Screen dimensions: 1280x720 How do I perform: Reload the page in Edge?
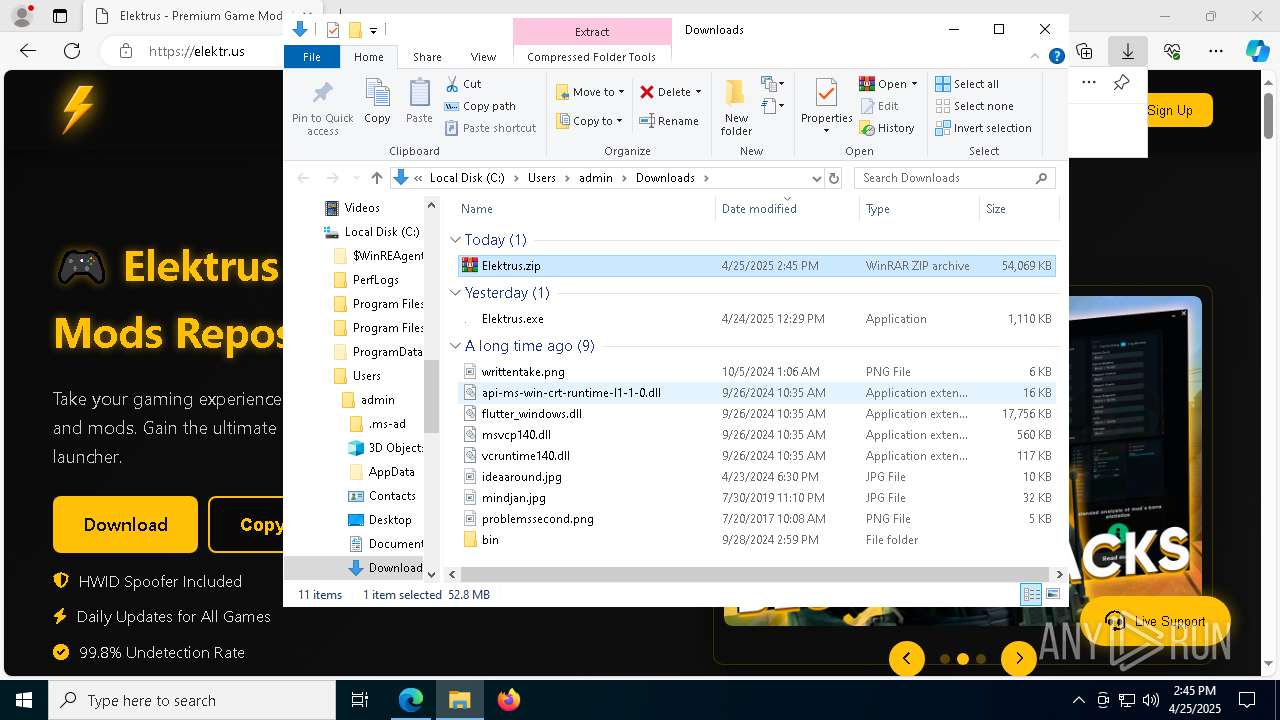72,51
